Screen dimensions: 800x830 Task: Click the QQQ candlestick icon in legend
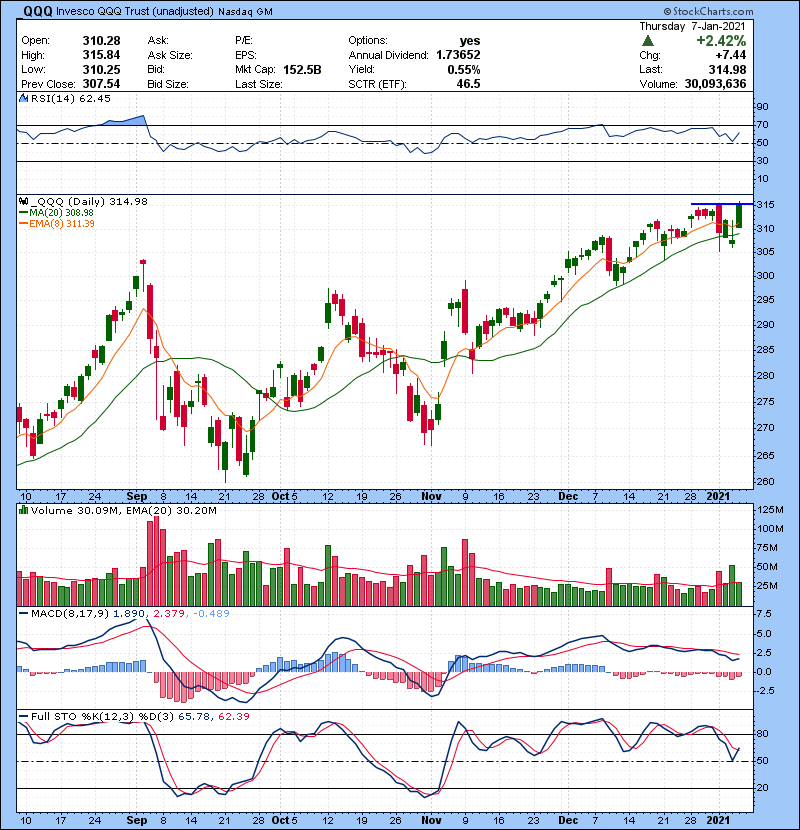[x=23, y=201]
